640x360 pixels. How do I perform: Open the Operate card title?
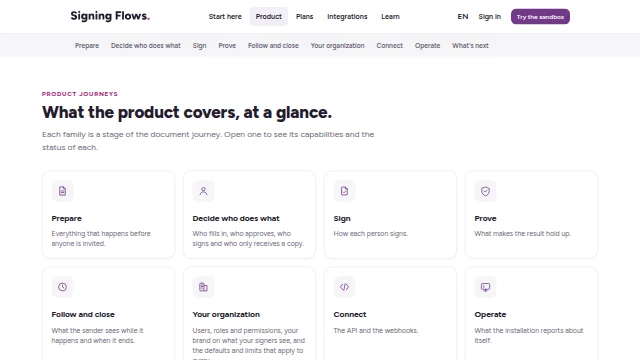coord(490,315)
